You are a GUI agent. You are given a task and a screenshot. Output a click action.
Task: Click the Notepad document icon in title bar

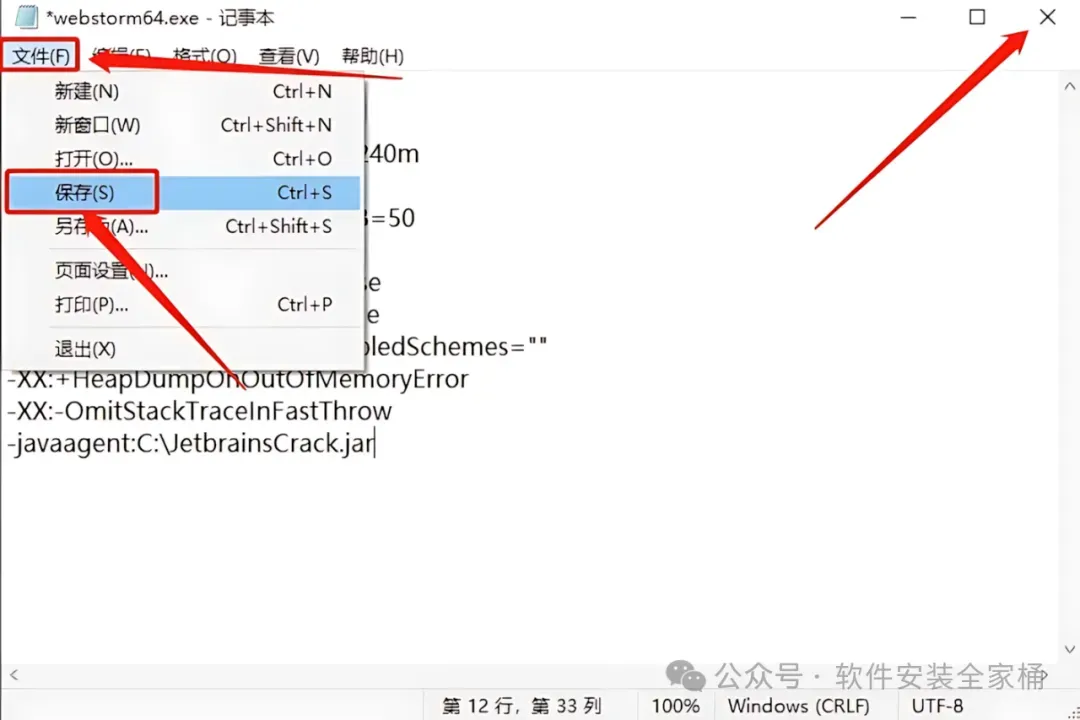coord(25,17)
